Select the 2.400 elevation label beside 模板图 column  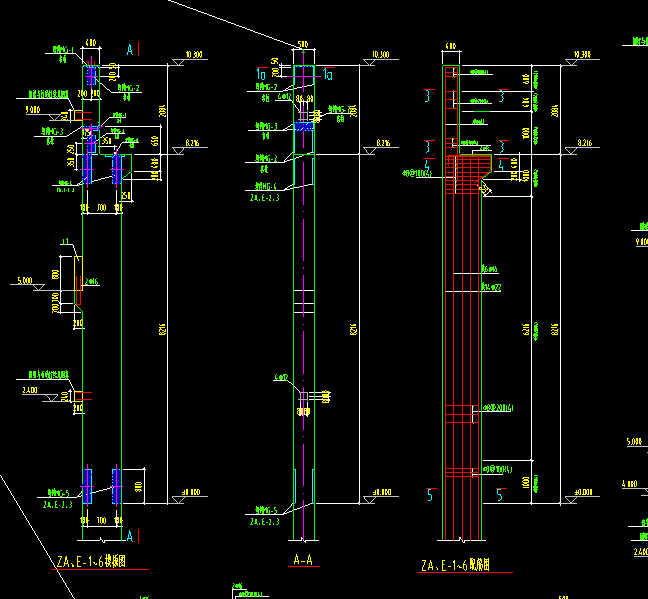(x=30, y=390)
